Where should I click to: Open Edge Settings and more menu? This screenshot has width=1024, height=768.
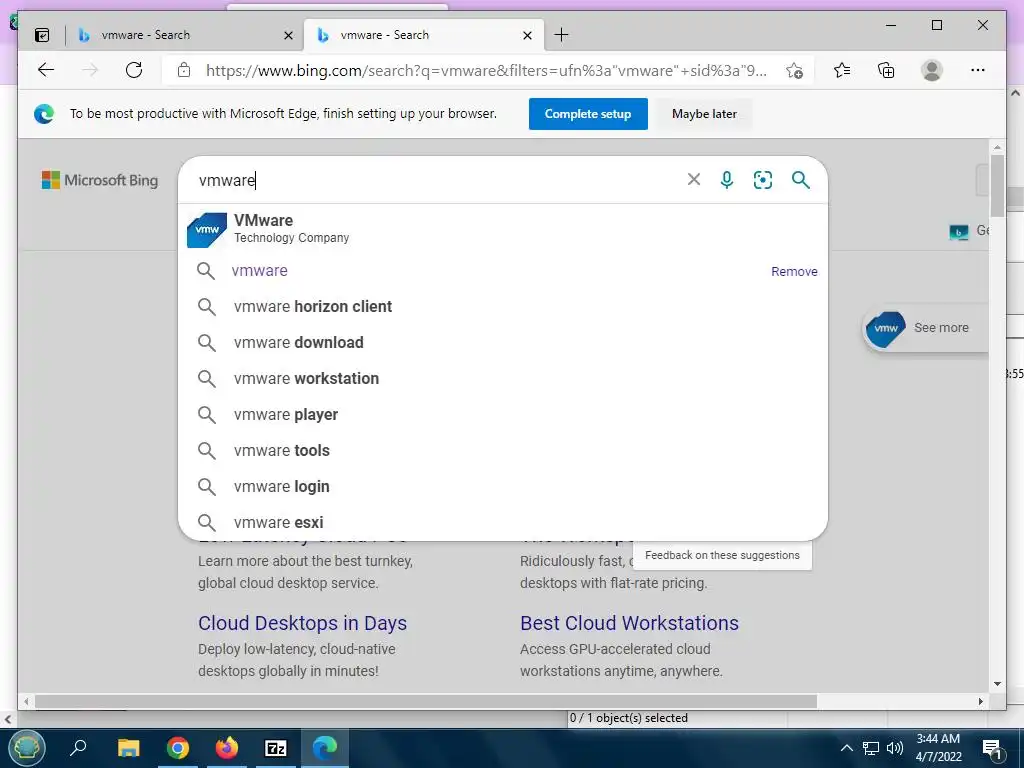[978, 70]
